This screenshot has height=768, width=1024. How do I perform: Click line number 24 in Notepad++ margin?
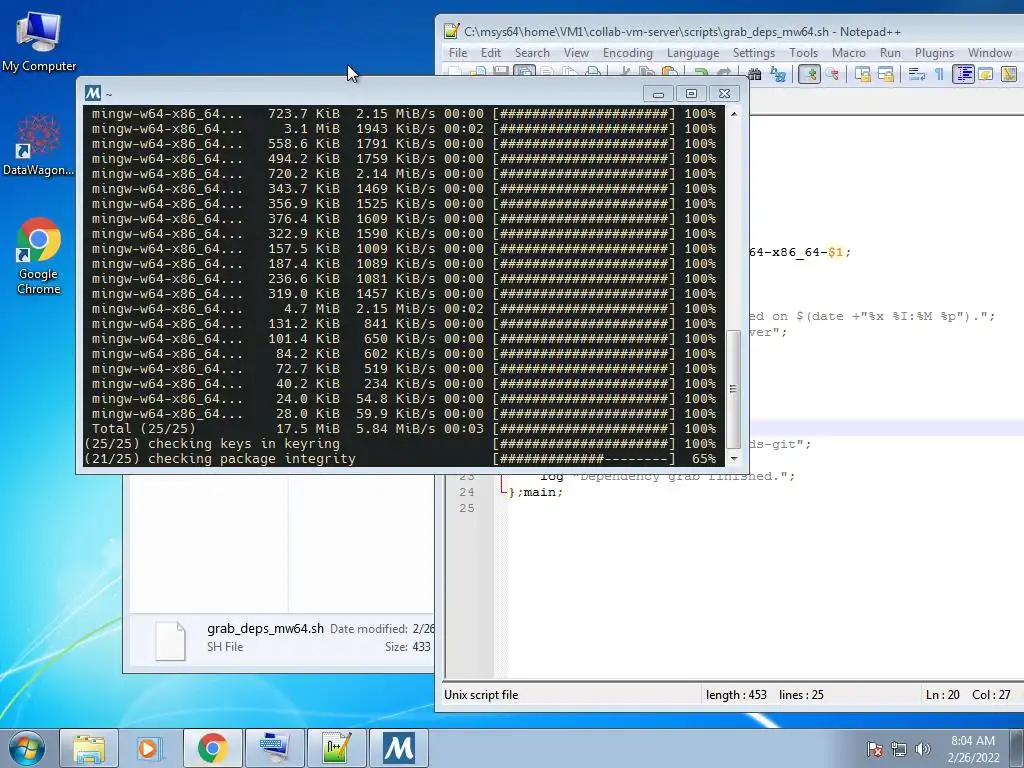point(467,492)
